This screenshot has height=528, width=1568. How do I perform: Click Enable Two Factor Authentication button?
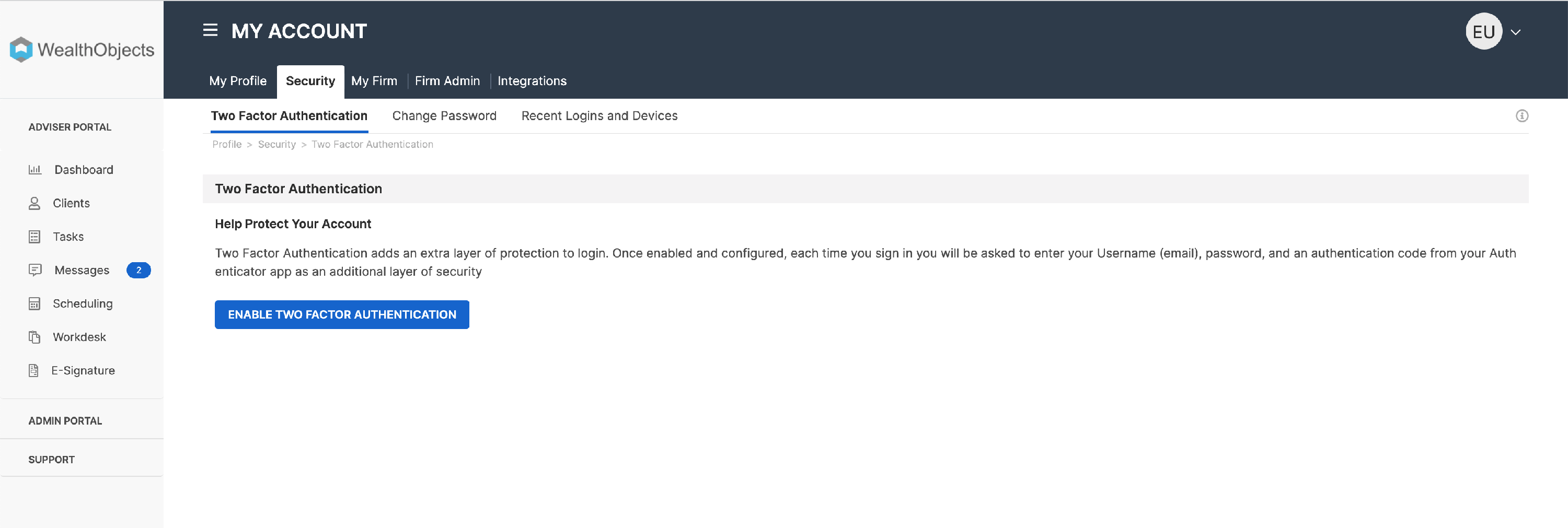click(x=342, y=314)
